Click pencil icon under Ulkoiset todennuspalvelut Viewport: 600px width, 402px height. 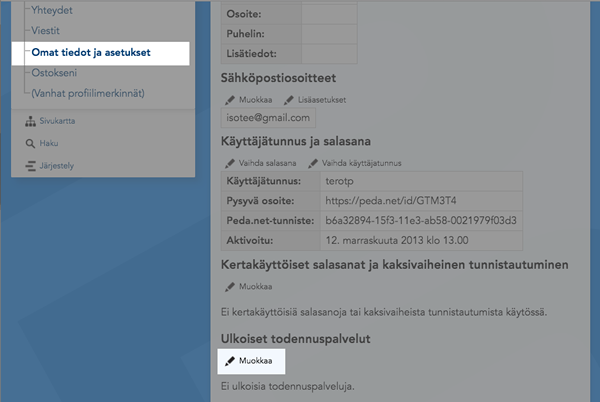[x=230, y=361]
